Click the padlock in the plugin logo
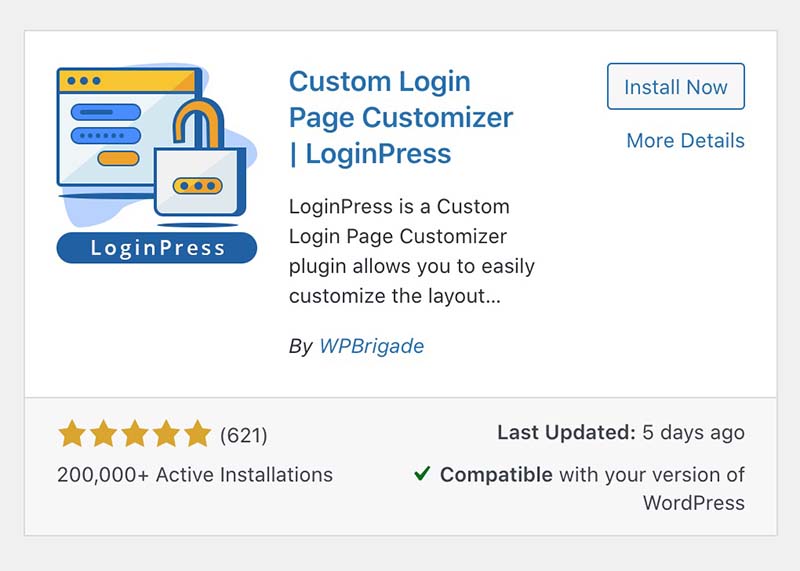This screenshot has width=800, height=571. [x=200, y=159]
